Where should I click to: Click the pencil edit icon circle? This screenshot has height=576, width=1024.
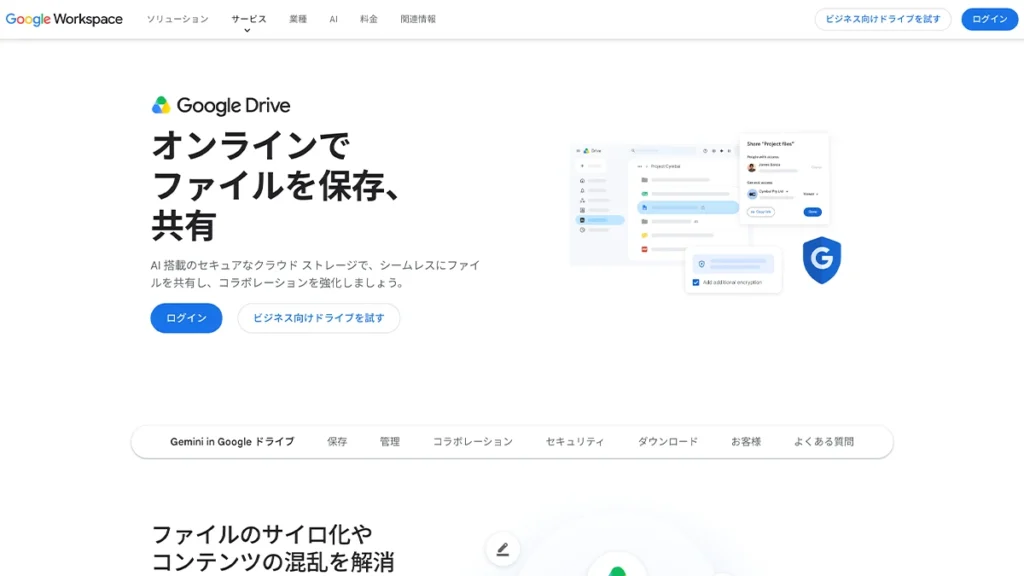point(502,549)
